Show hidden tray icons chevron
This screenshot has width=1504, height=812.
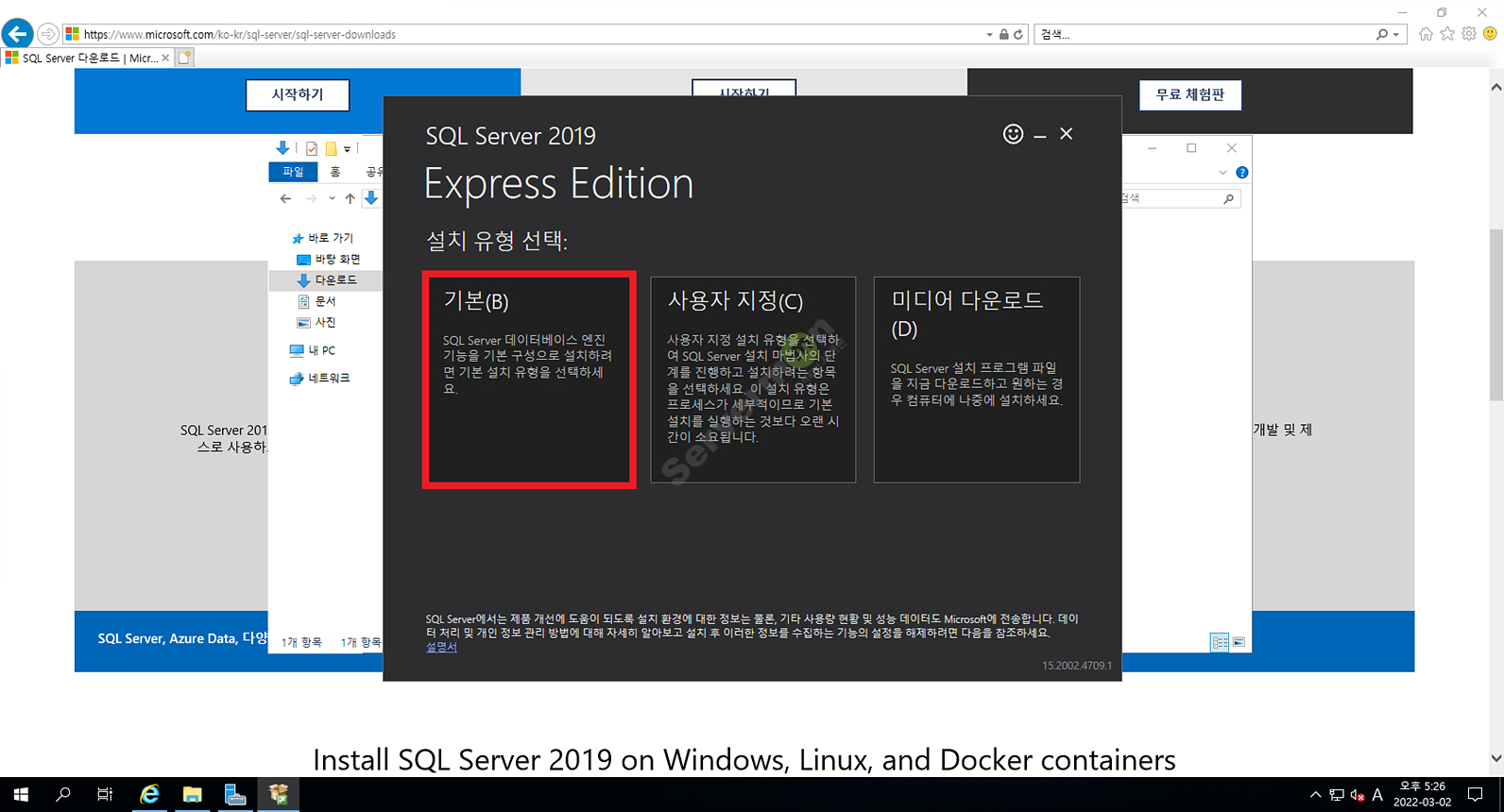(1316, 795)
